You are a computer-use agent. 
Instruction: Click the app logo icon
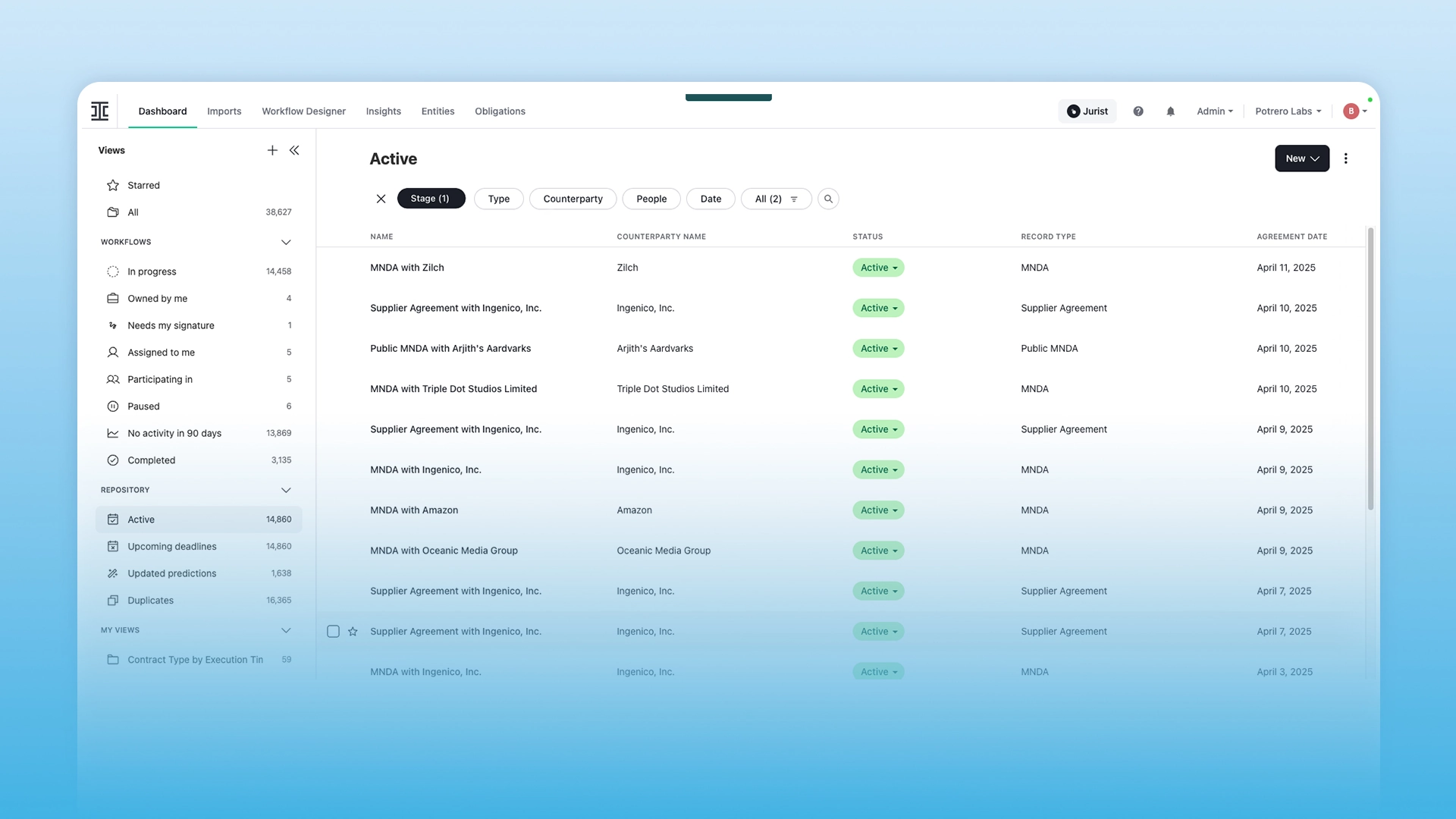pos(99,111)
